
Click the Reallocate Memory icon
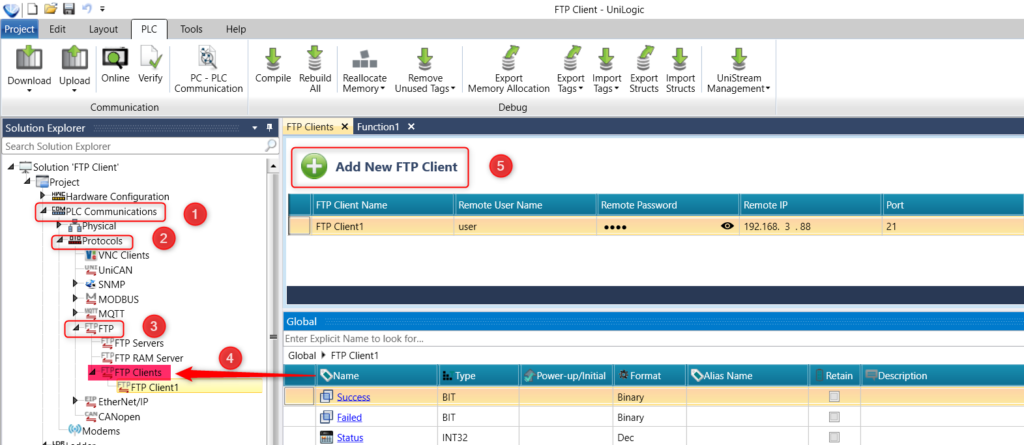364,60
